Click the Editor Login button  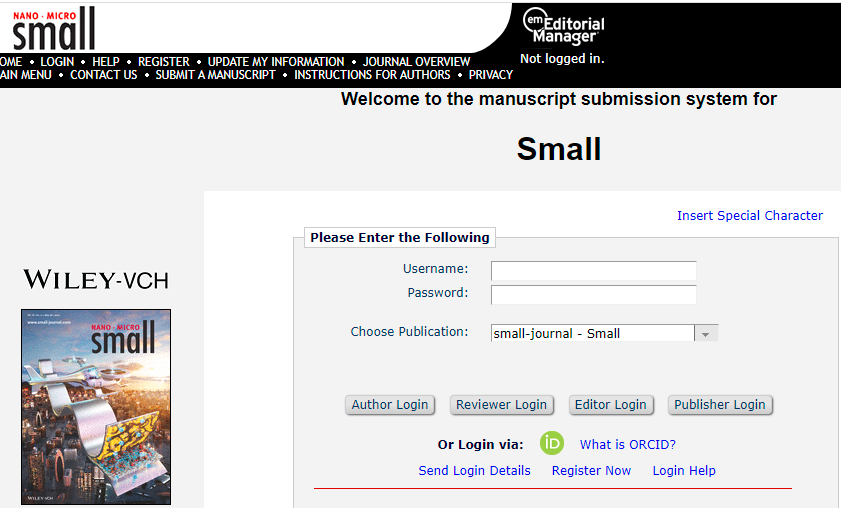[610, 405]
